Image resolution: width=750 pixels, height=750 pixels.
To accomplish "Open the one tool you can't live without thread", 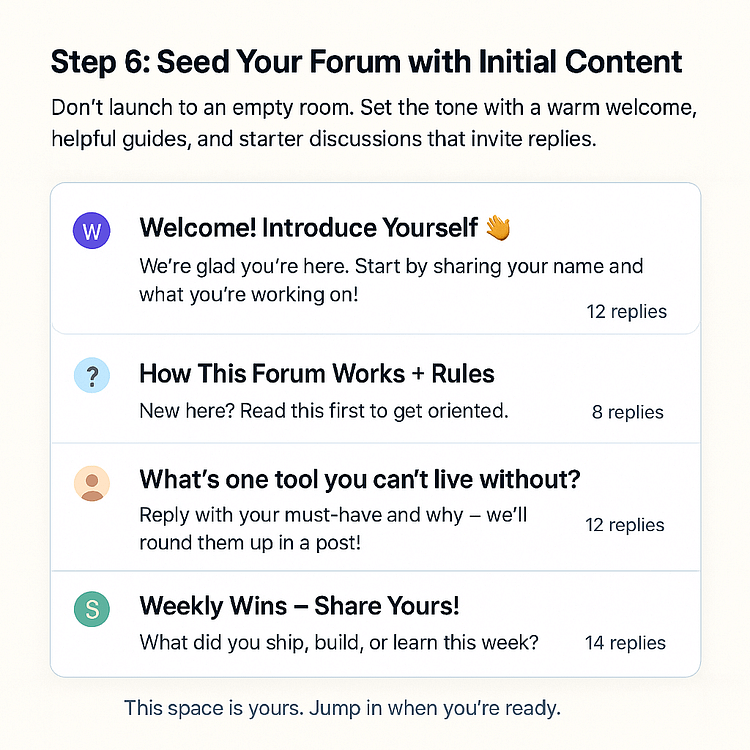I will point(360,479).
